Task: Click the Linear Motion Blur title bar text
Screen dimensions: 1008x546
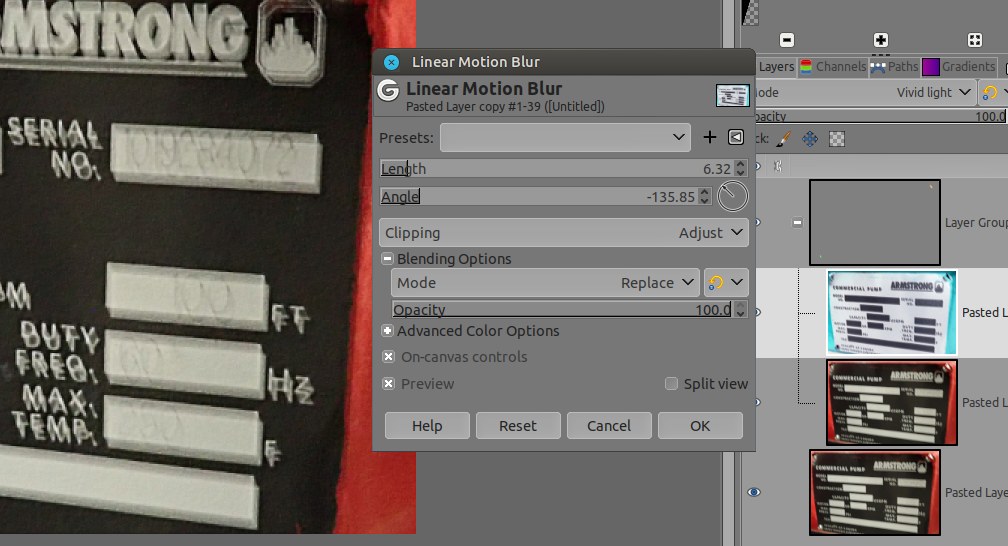Action: tap(476, 62)
